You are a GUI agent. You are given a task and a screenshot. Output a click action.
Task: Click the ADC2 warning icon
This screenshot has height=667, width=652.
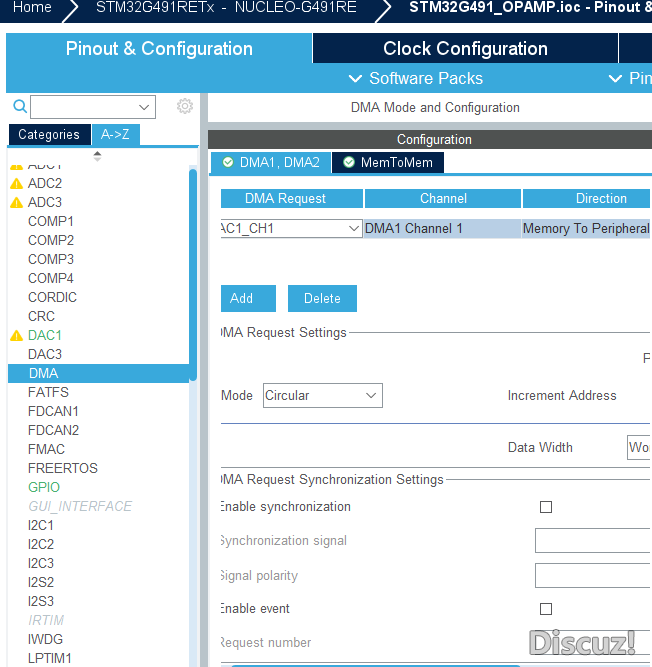tap(16, 184)
